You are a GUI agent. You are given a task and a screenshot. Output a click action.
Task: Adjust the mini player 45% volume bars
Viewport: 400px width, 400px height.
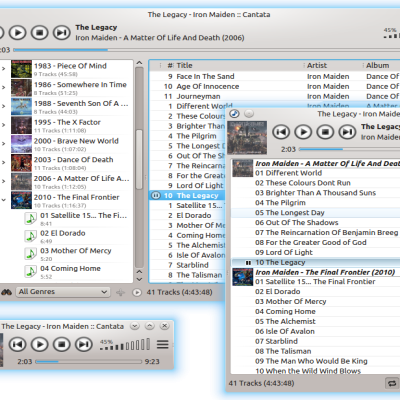pyautogui.click(x=125, y=345)
